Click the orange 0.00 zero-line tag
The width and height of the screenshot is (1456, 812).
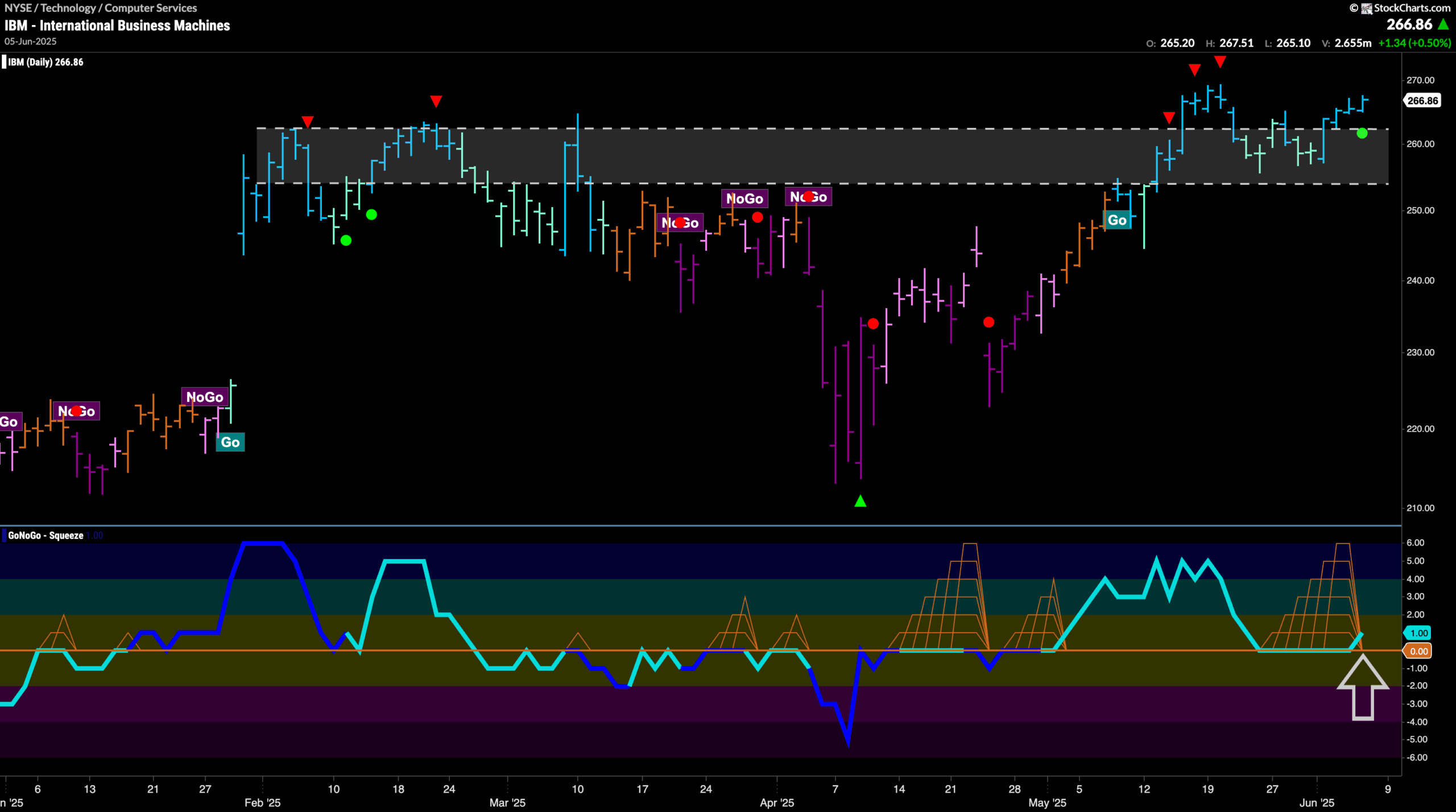pos(1418,651)
